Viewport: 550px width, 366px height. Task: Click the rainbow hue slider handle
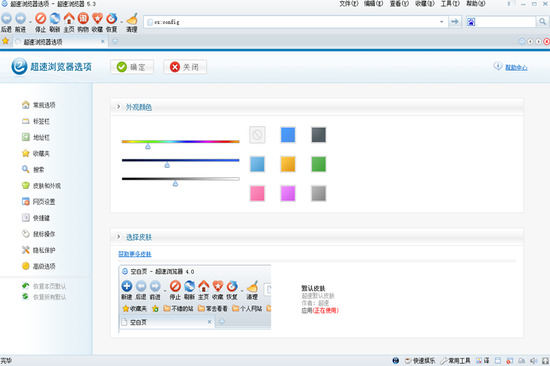(x=148, y=146)
